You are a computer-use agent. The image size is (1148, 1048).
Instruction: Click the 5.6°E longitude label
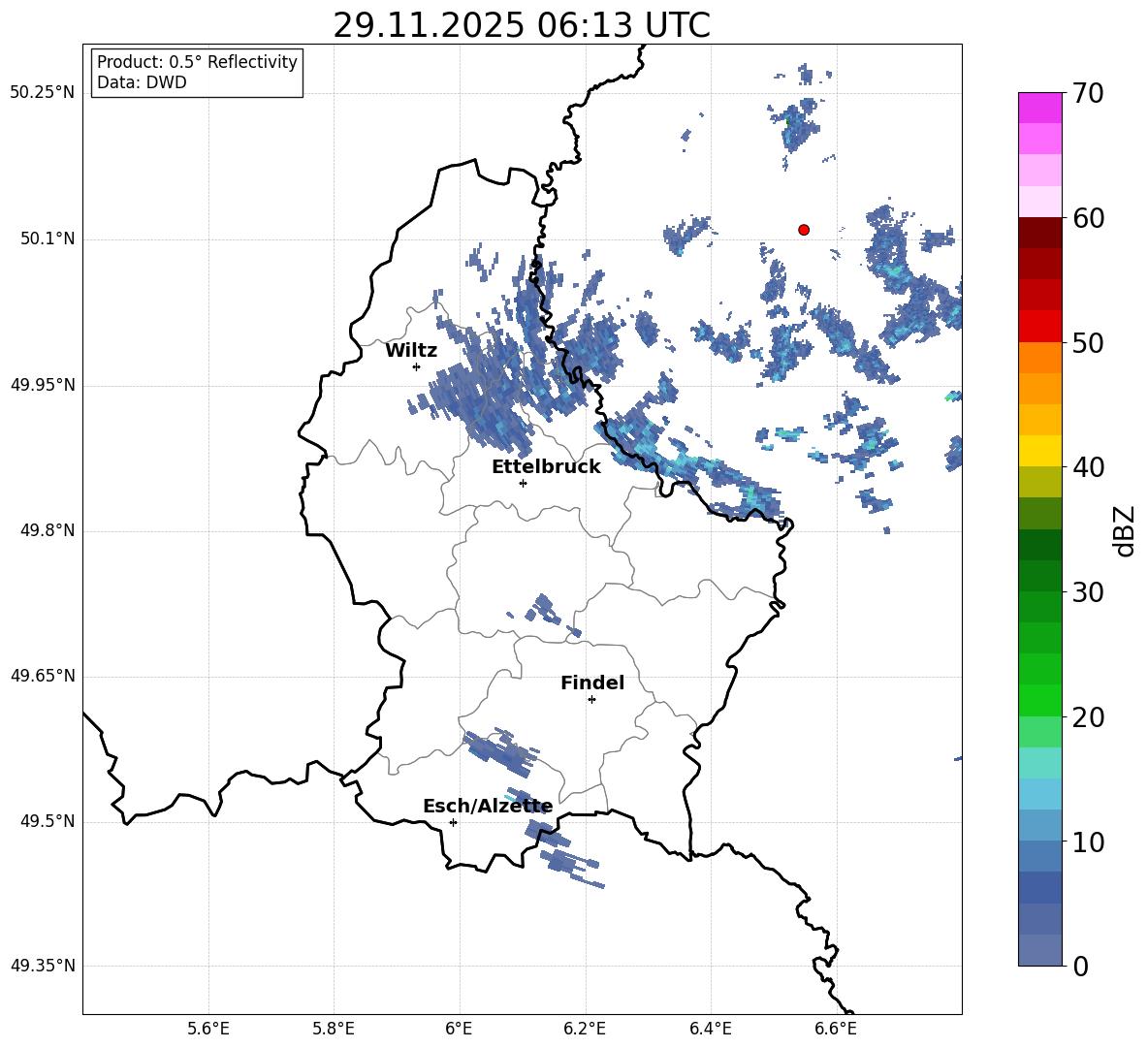click(208, 1029)
